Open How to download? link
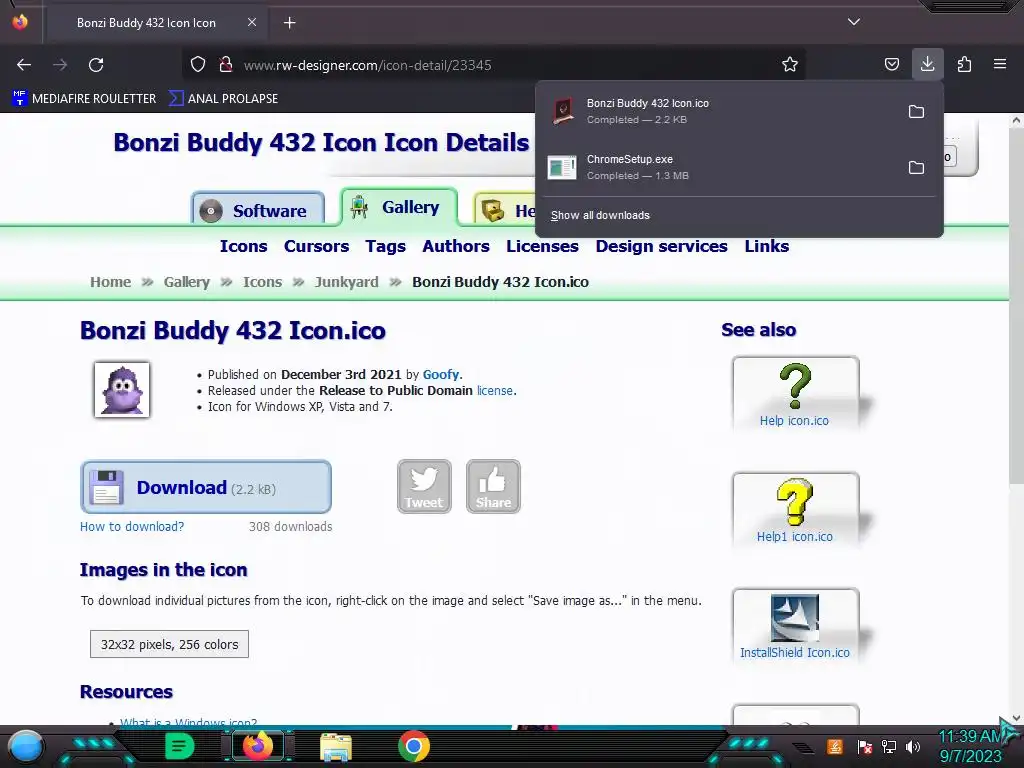Image resolution: width=1024 pixels, height=768 pixels. pos(132,526)
